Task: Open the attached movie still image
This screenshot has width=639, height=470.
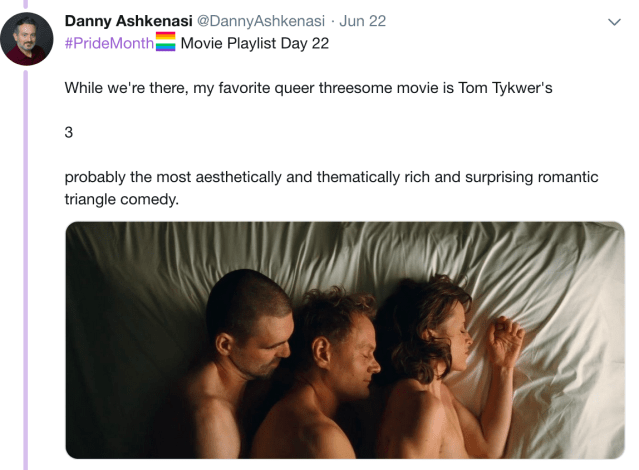Action: click(x=344, y=340)
